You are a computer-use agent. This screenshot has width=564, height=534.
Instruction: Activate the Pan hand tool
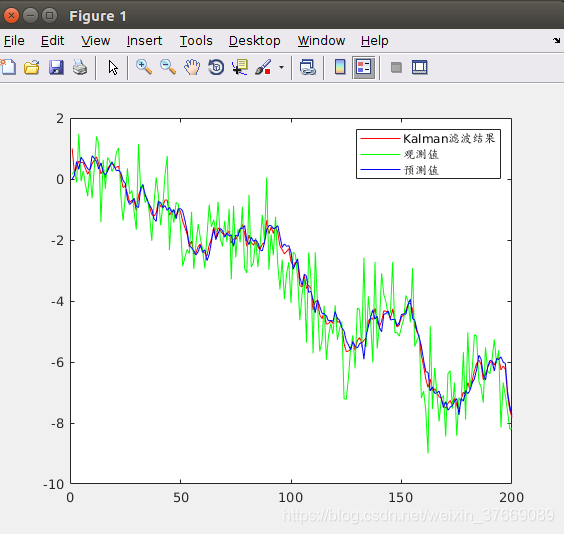click(192, 67)
